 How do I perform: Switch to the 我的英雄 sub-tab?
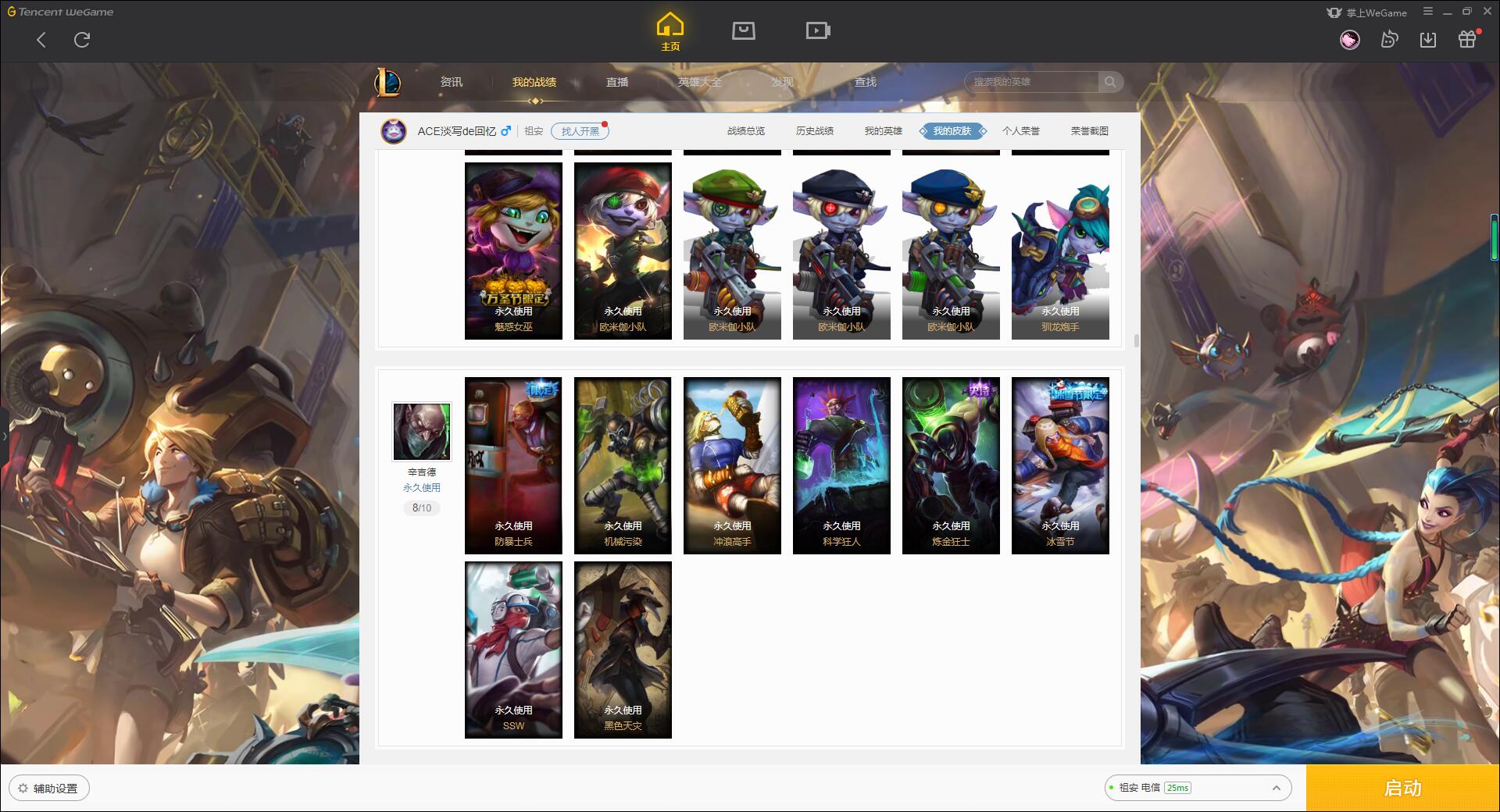[x=884, y=131]
